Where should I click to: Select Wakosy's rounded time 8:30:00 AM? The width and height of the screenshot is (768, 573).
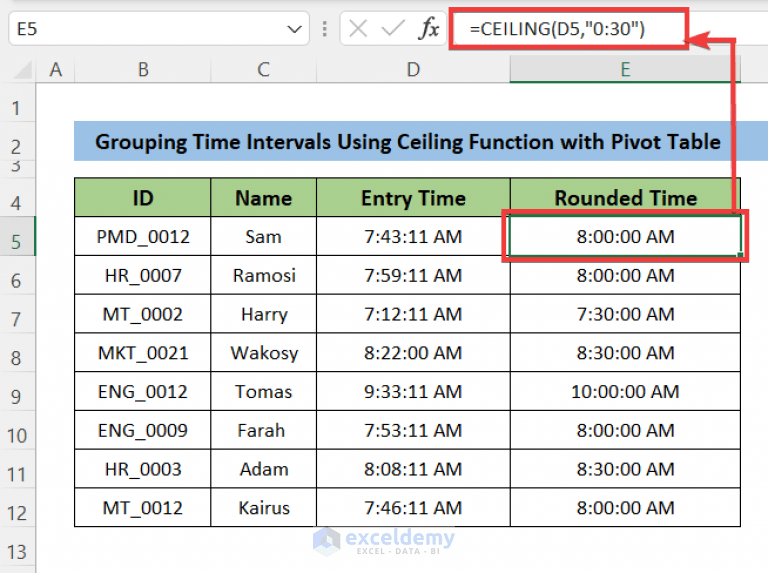click(x=625, y=353)
